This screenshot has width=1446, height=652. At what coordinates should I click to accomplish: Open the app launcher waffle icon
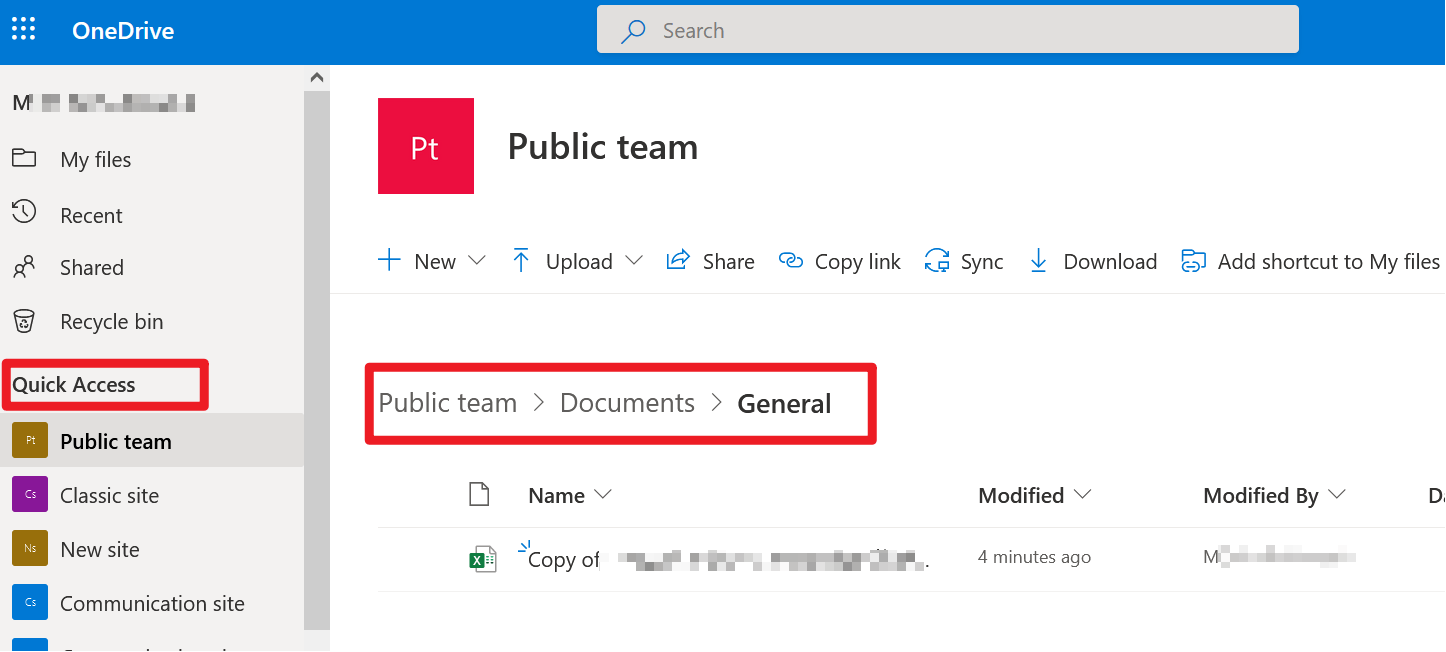(23, 30)
